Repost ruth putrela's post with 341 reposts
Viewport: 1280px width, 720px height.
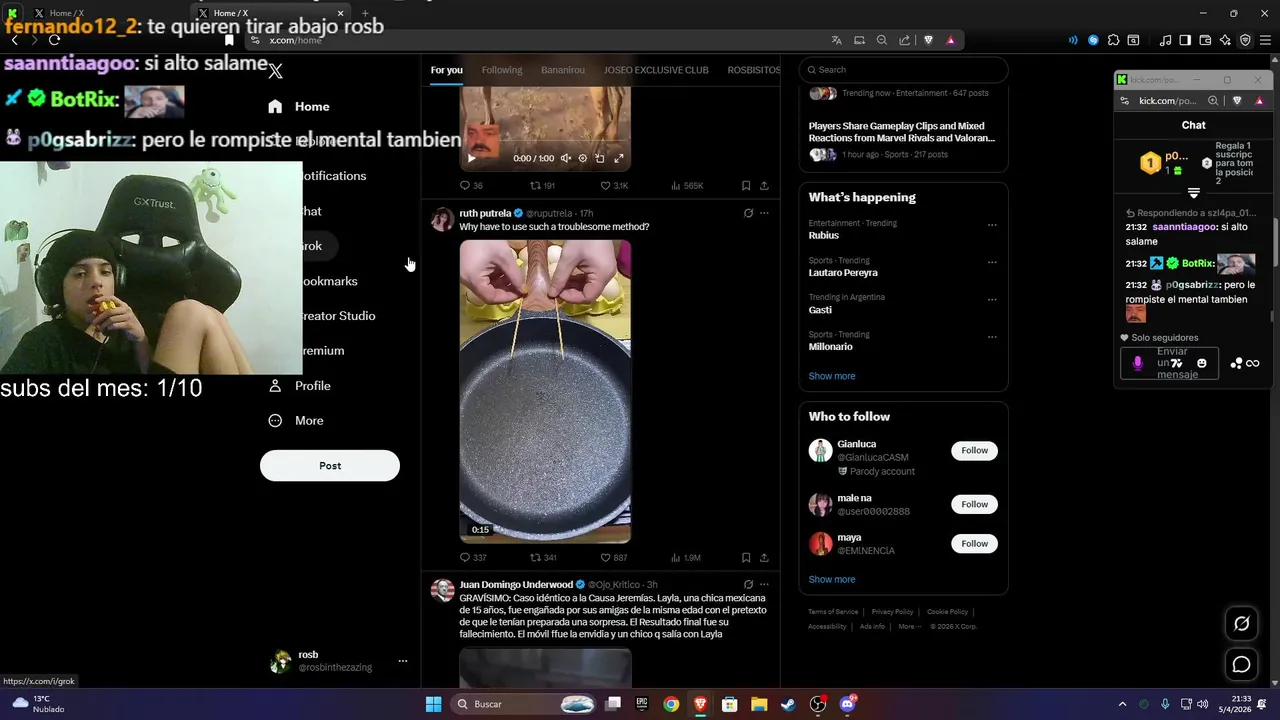(x=543, y=558)
